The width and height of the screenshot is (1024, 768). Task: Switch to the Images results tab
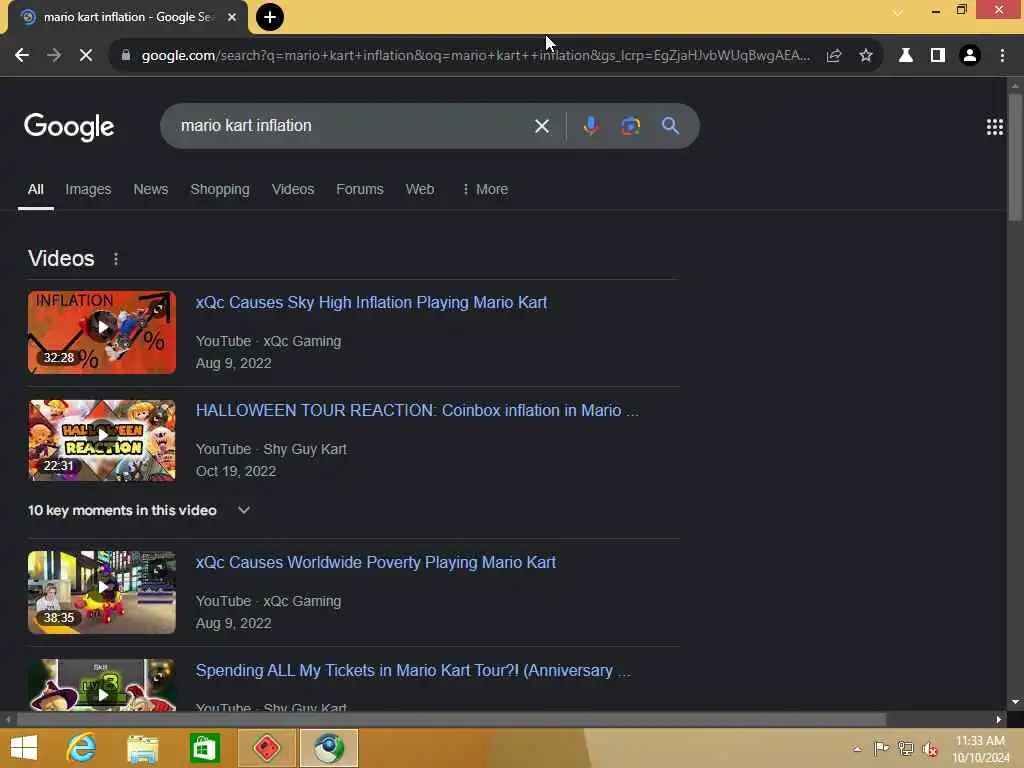click(88, 189)
